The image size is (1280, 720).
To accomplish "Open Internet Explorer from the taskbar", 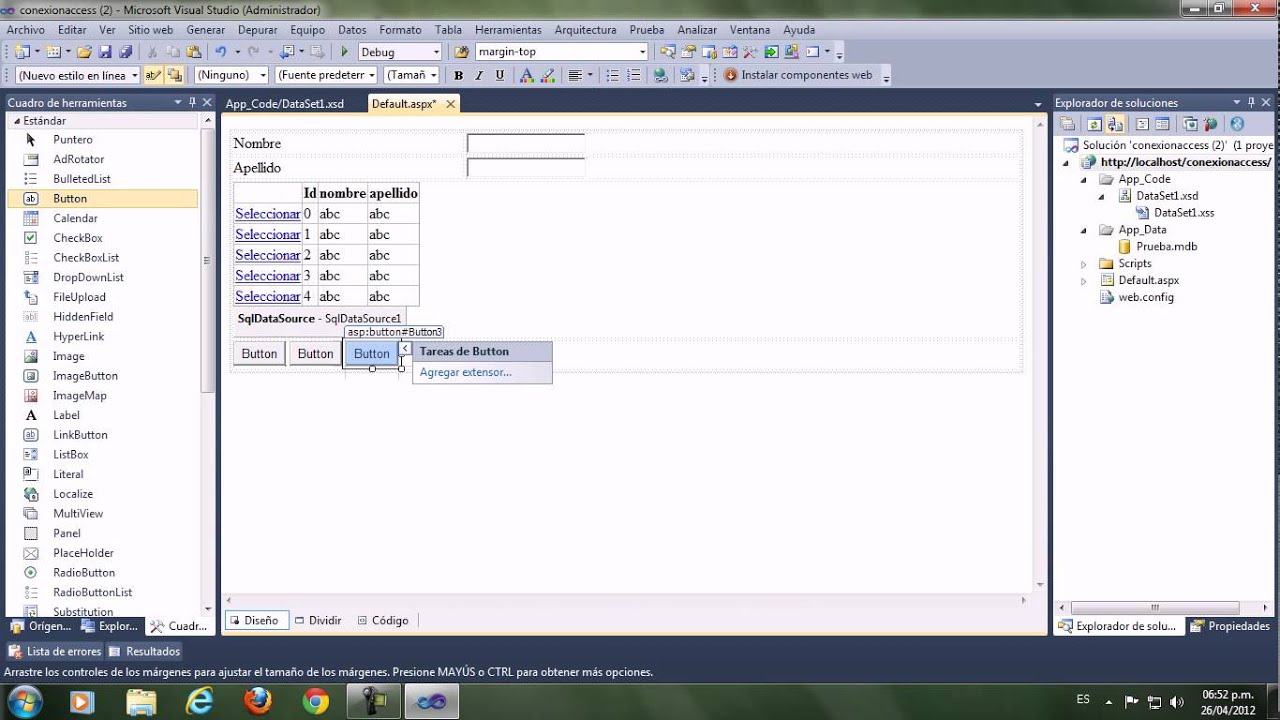I will click(200, 701).
